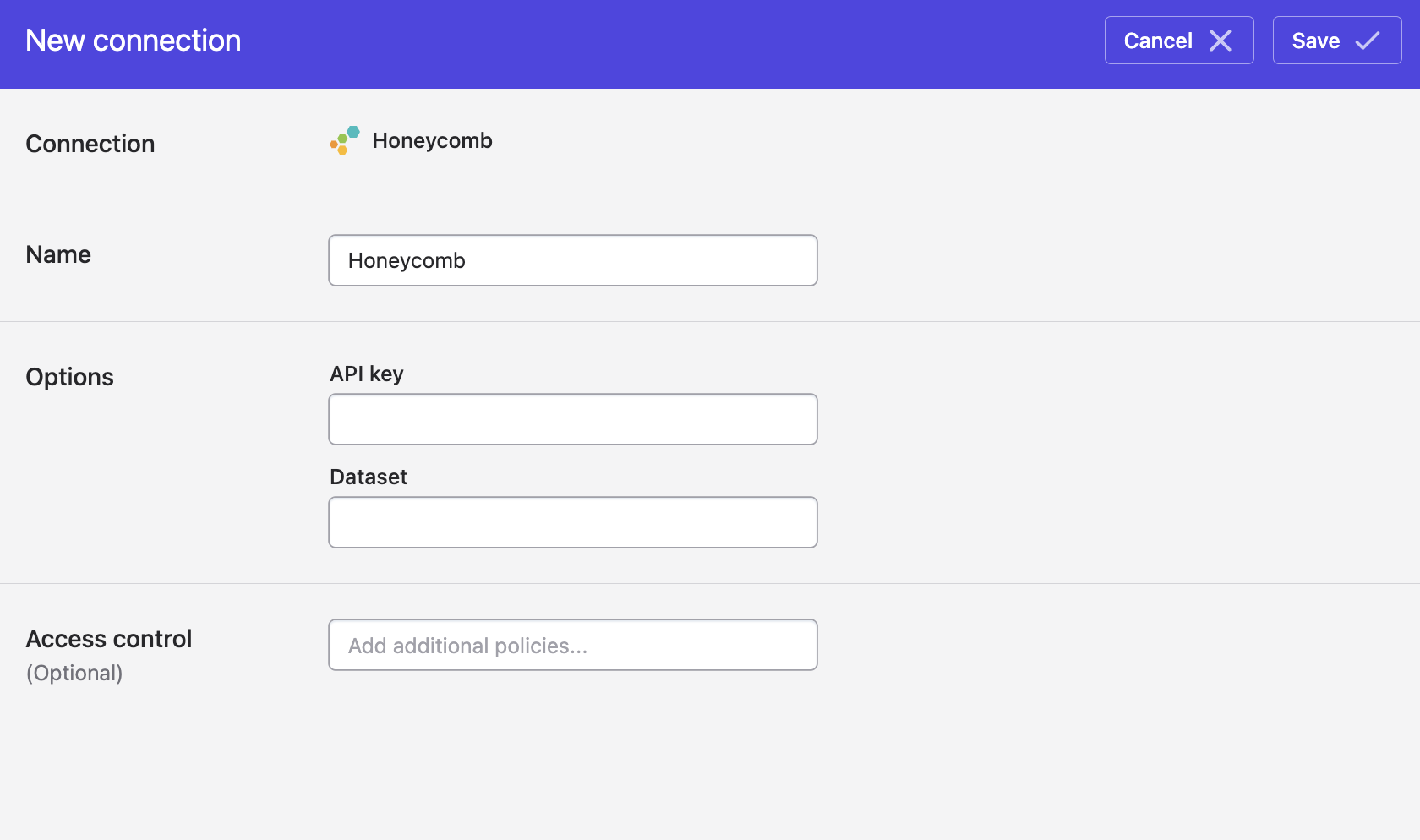The width and height of the screenshot is (1420, 840).
Task: Click into the API key field
Action: (x=573, y=419)
